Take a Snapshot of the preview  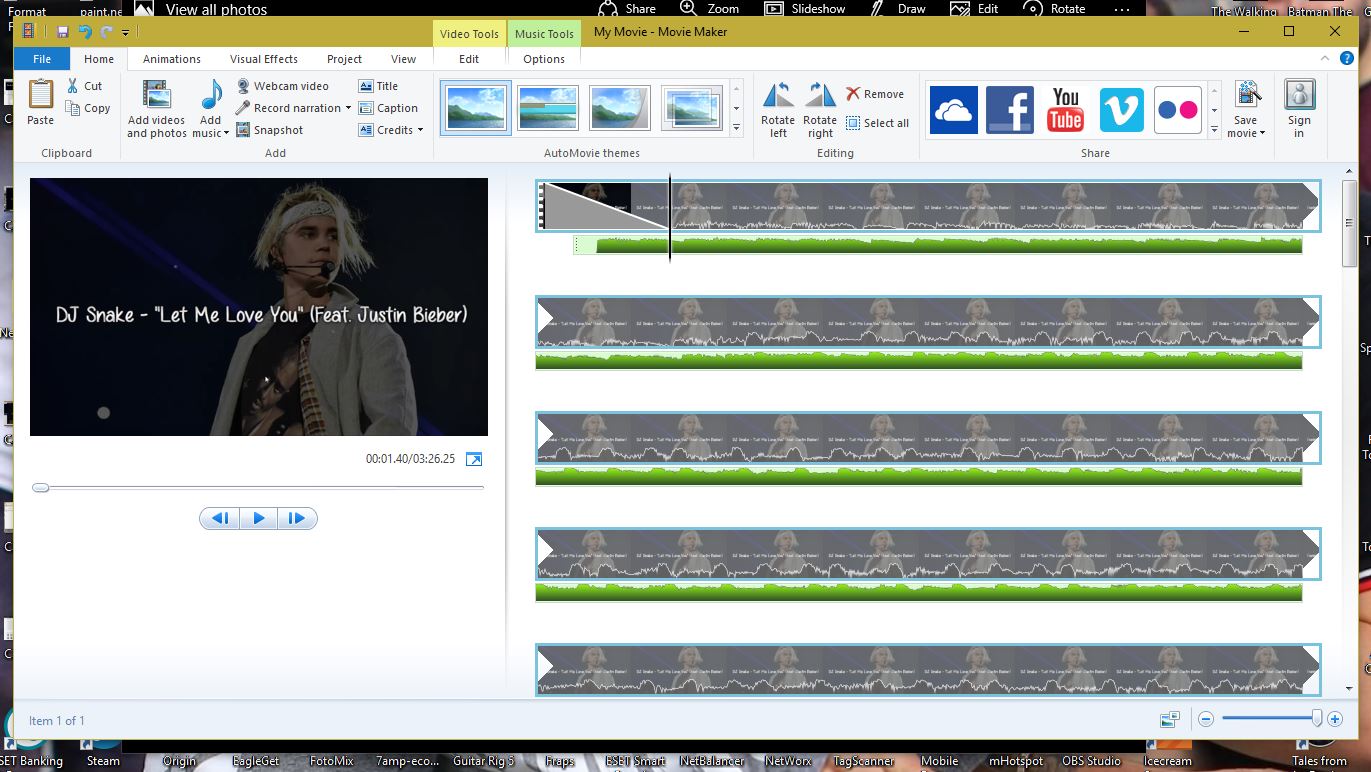coord(270,130)
